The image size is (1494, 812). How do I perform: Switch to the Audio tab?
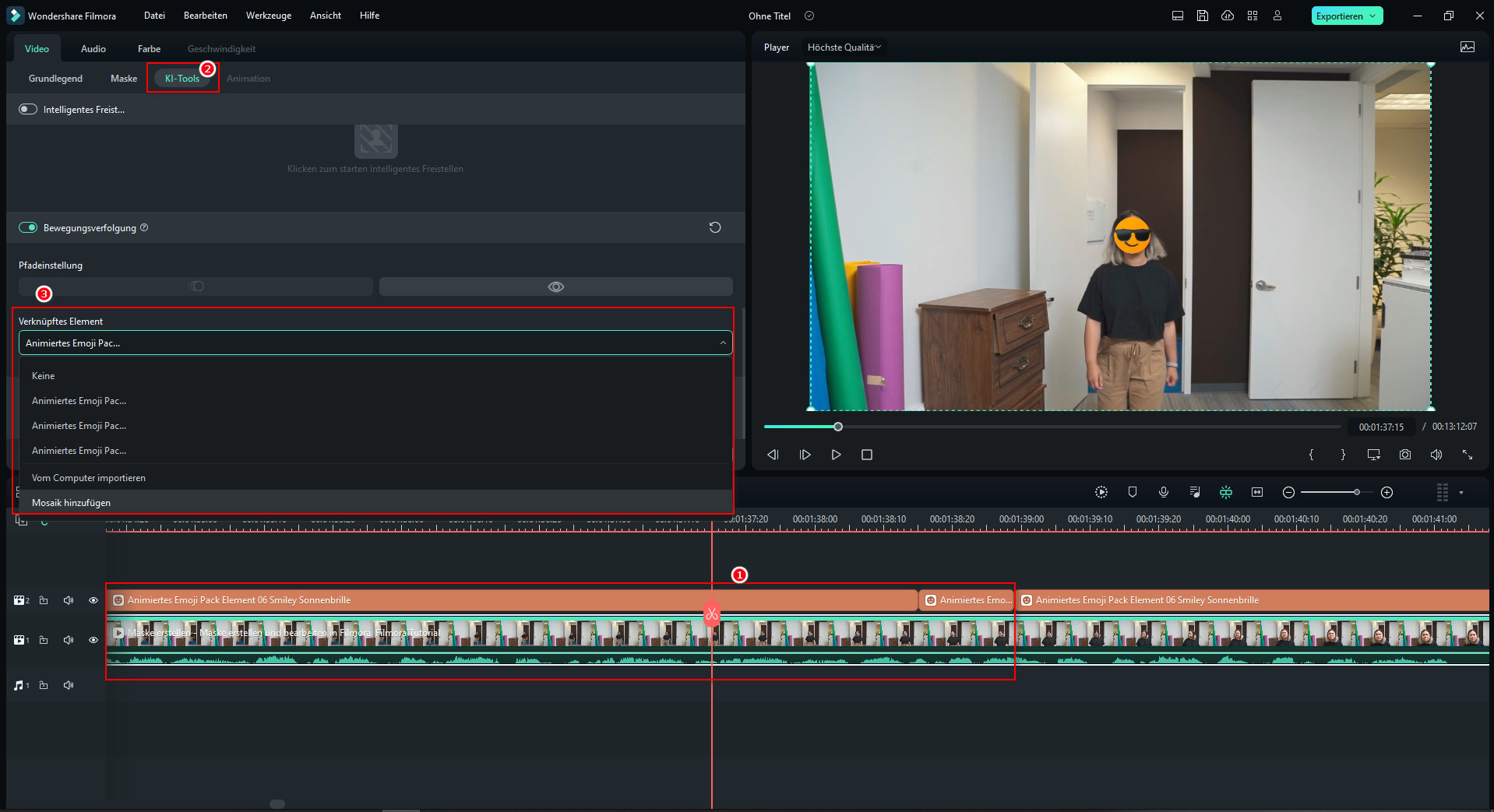click(x=93, y=49)
